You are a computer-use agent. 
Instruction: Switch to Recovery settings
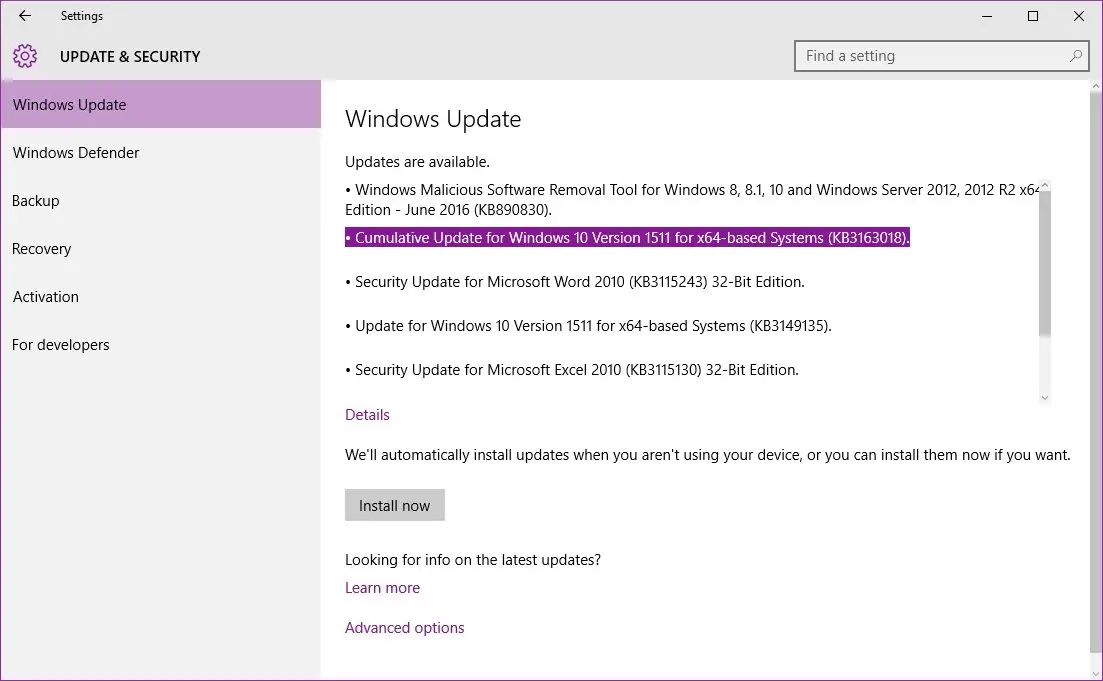160,248
